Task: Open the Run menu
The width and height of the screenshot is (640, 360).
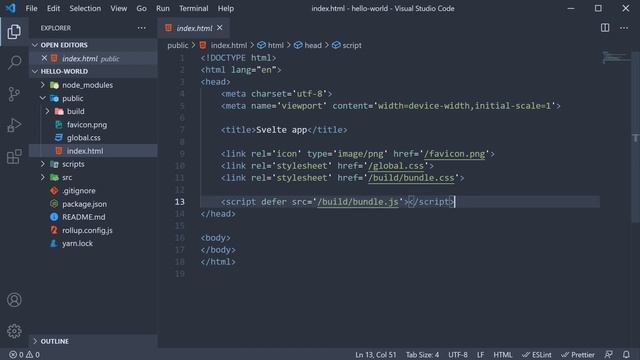Action: pyautogui.click(x=162, y=8)
